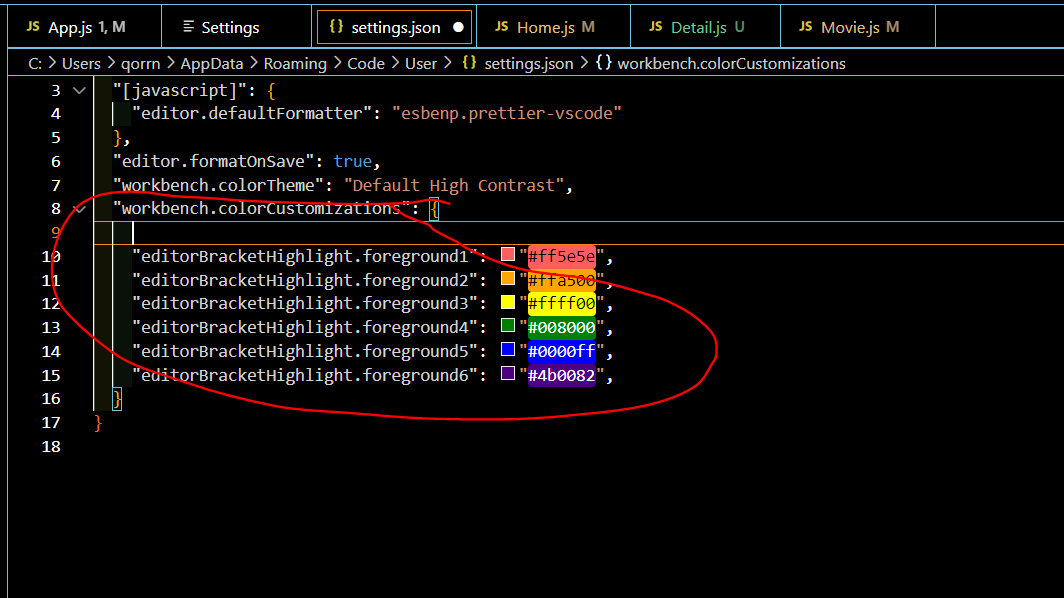Image resolution: width=1064 pixels, height=598 pixels.
Task: Collapse the fold arrow on line 8
Action: (79, 208)
